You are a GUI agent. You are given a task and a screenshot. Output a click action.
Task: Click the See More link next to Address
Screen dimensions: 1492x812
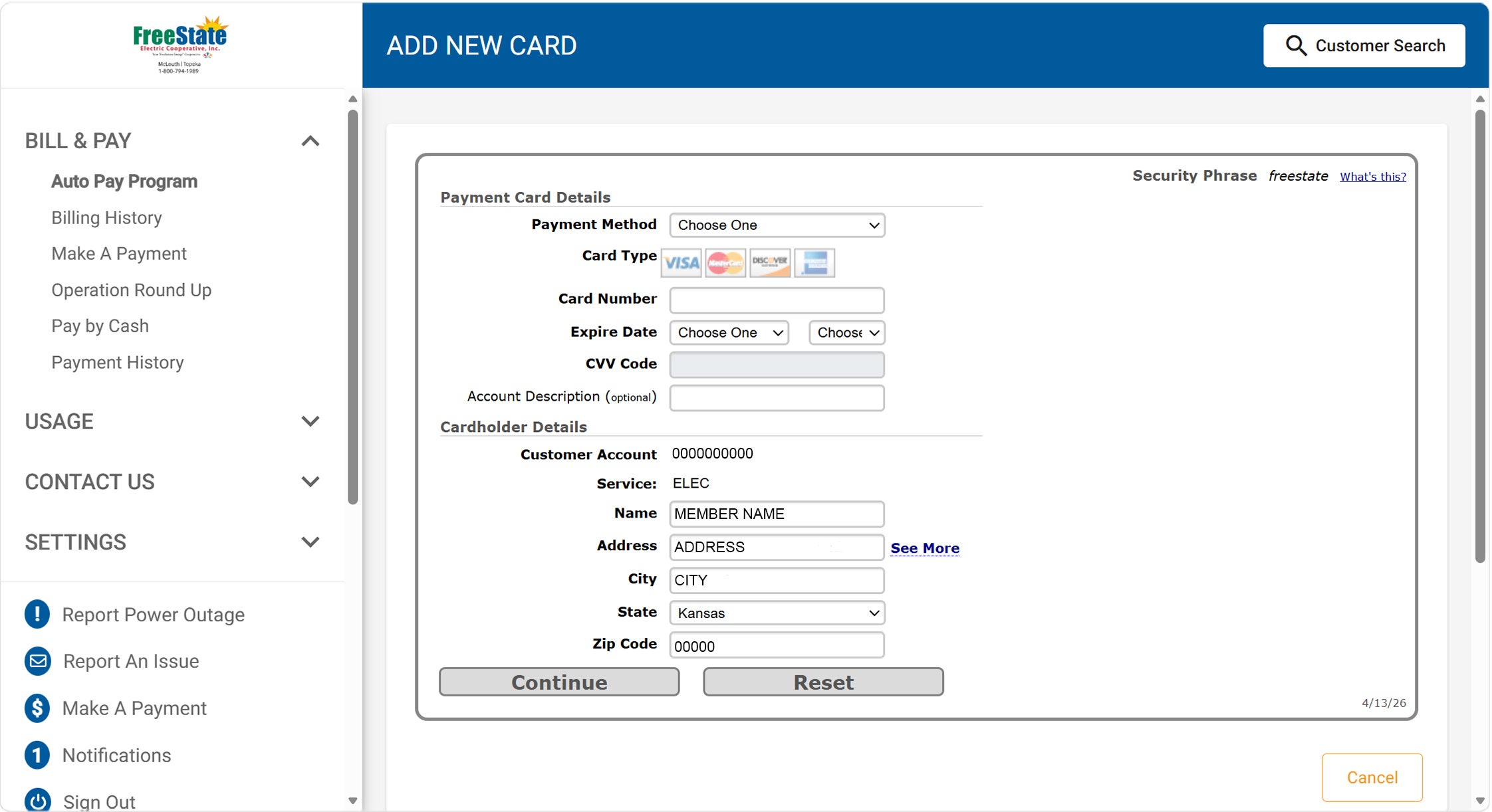coord(925,548)
